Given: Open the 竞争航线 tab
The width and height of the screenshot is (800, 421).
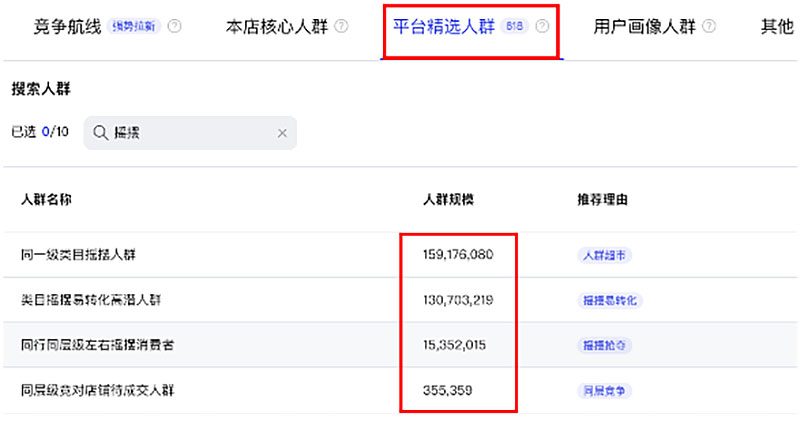Looking at the screenshot, I should pos(67,27).
